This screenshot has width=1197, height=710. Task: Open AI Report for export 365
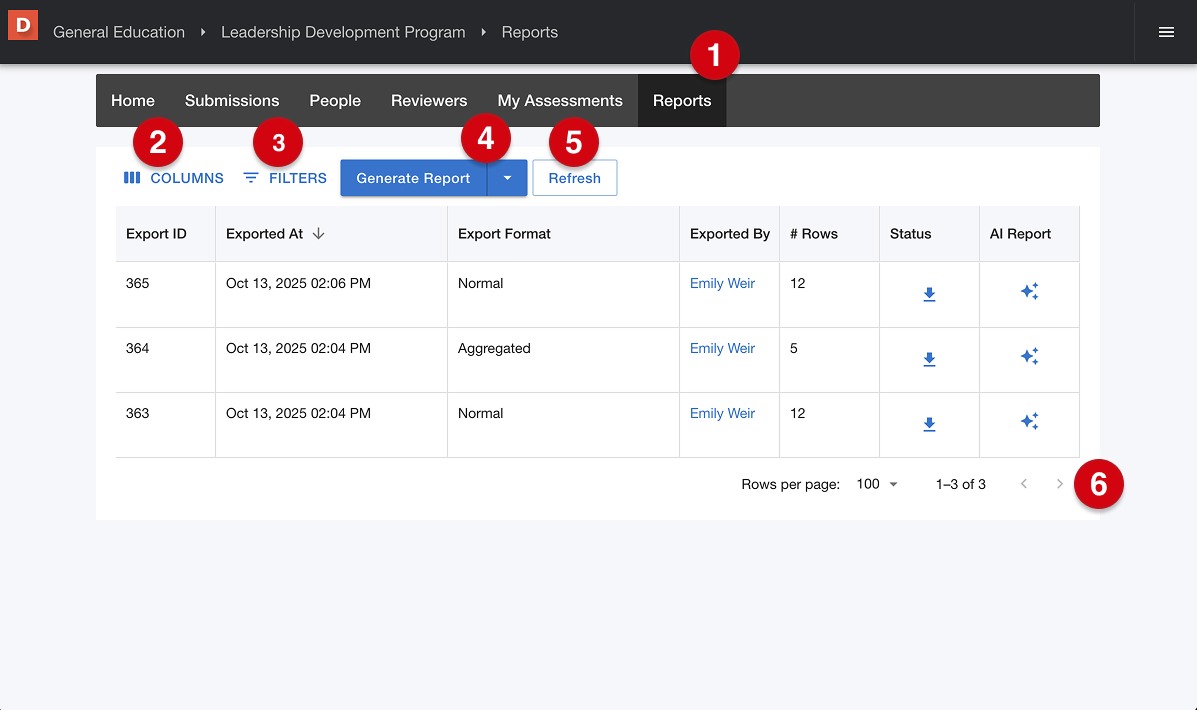[1029, 292]
